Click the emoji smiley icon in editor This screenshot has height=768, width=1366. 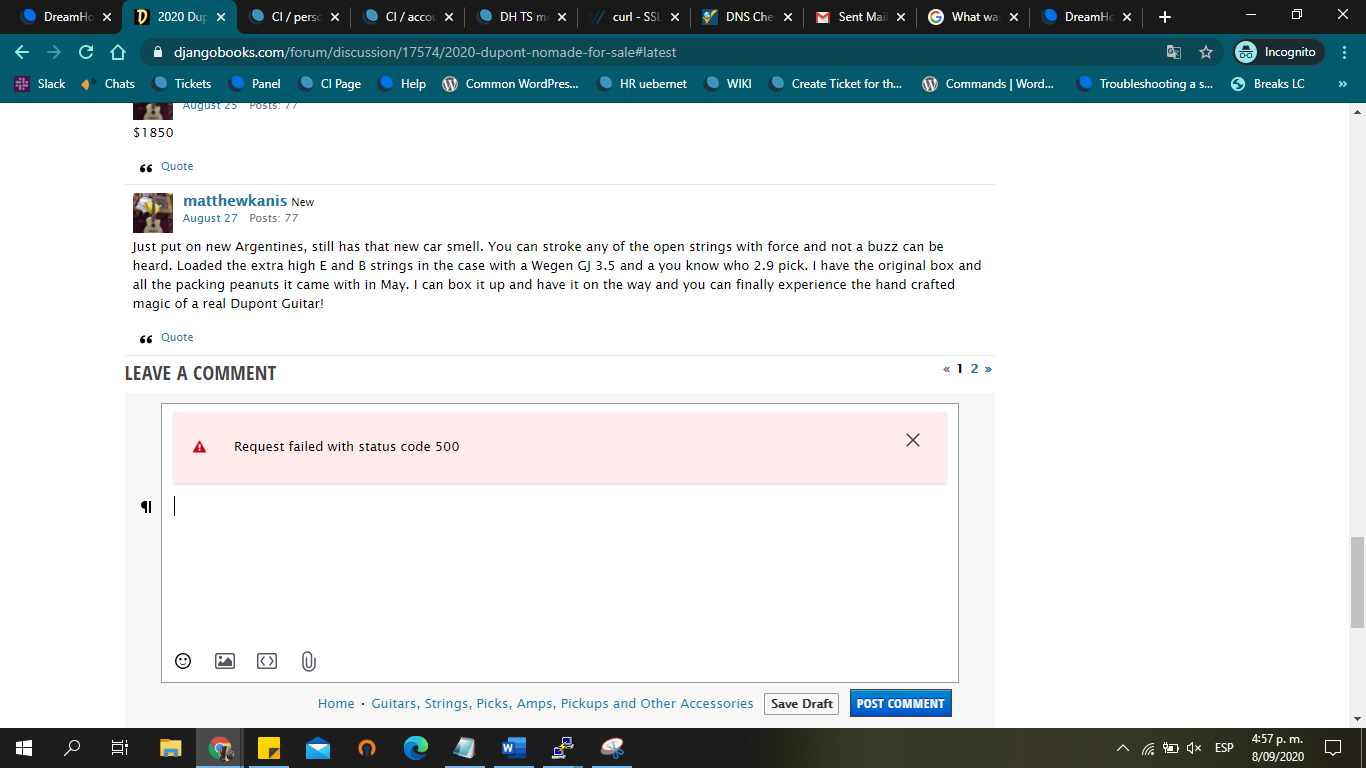pyautogui.click(x=183, y=661)
